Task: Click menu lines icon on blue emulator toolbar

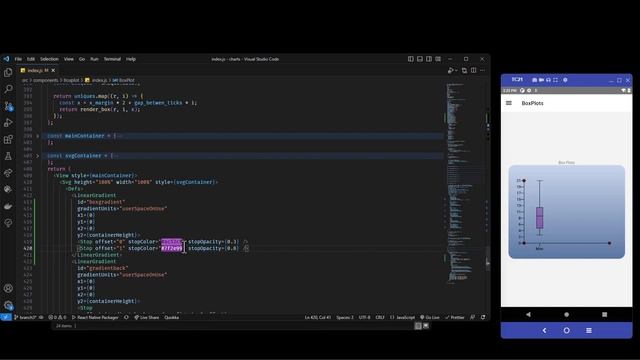Action: coord(589,330)
